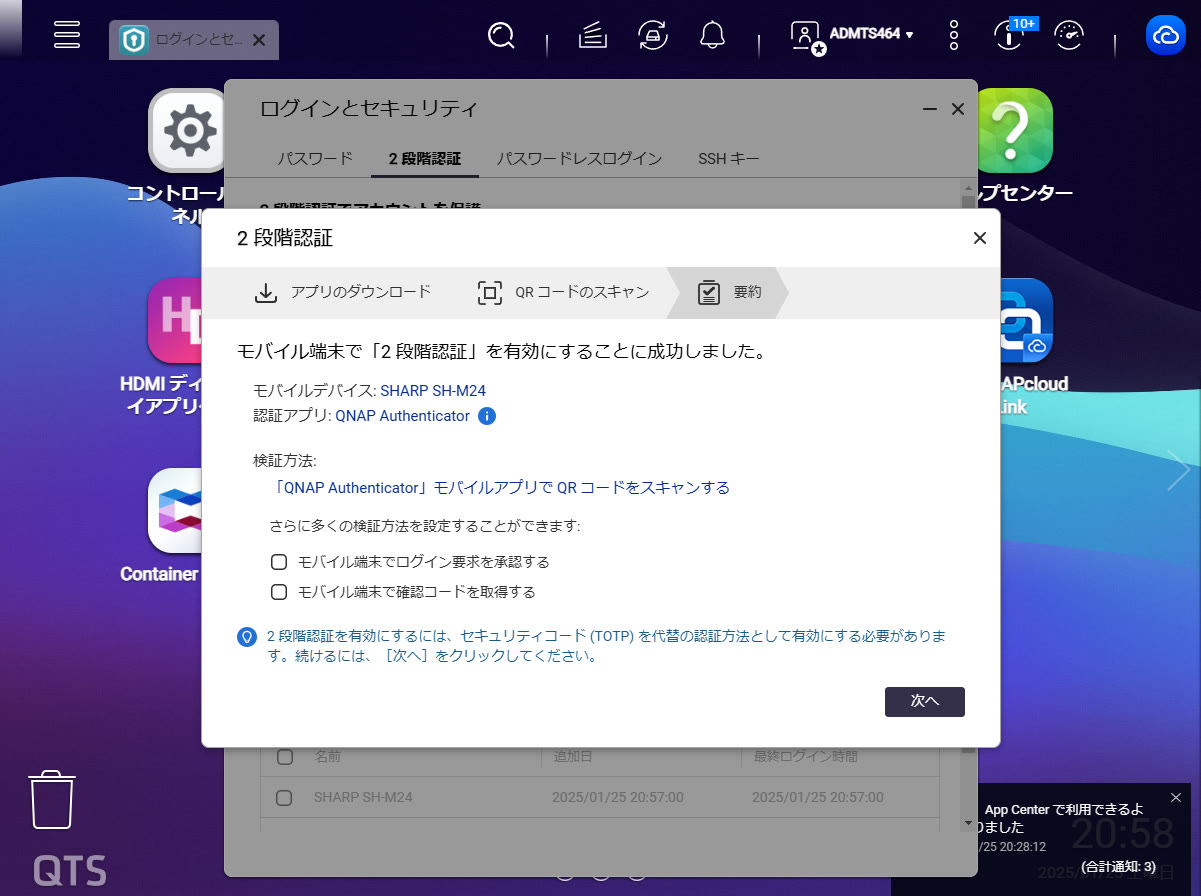Open the myQNAPcloud icon in top bar
This screenshot has height=896, width=1201.
[x=1166, y=36]
